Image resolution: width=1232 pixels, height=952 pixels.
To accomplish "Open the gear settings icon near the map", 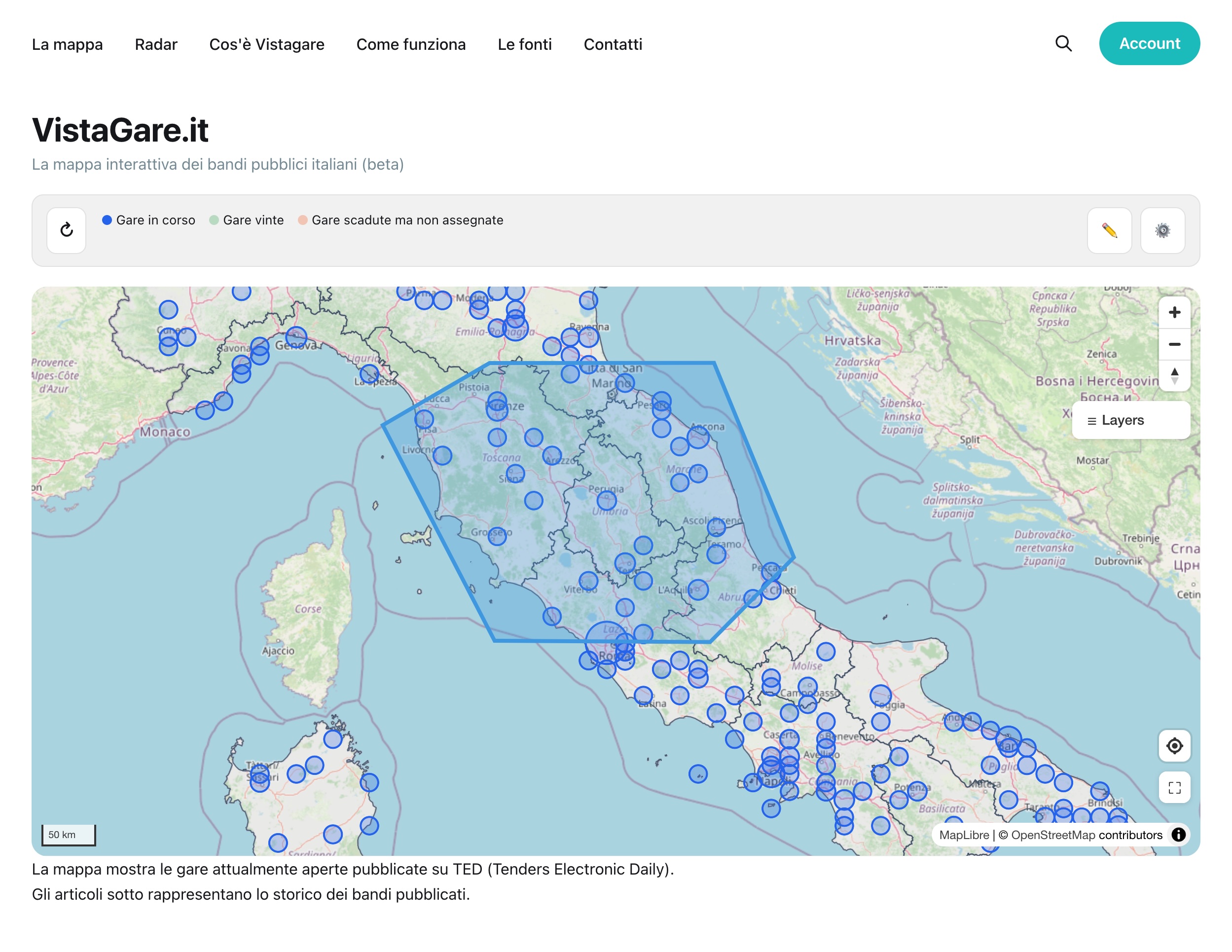I will 1162,230.
